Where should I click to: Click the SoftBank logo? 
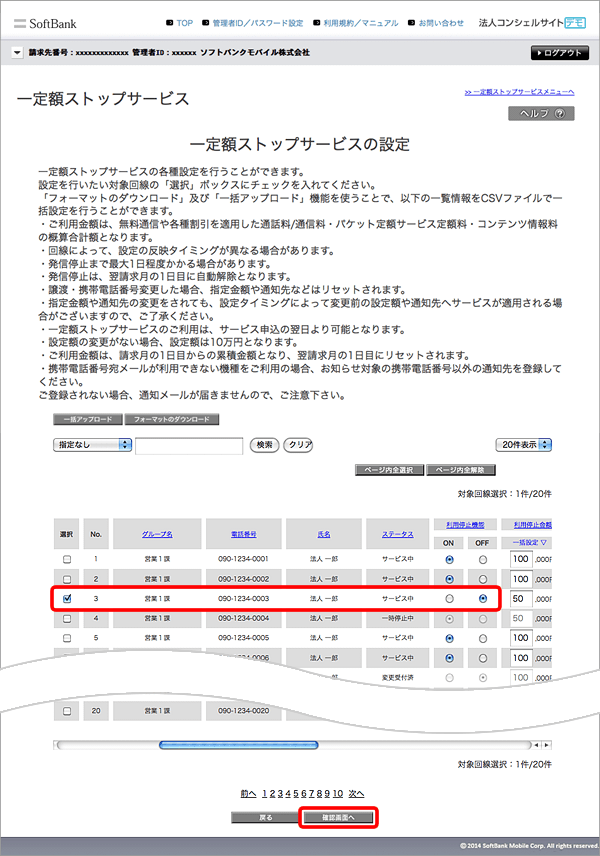coord(45,23)
